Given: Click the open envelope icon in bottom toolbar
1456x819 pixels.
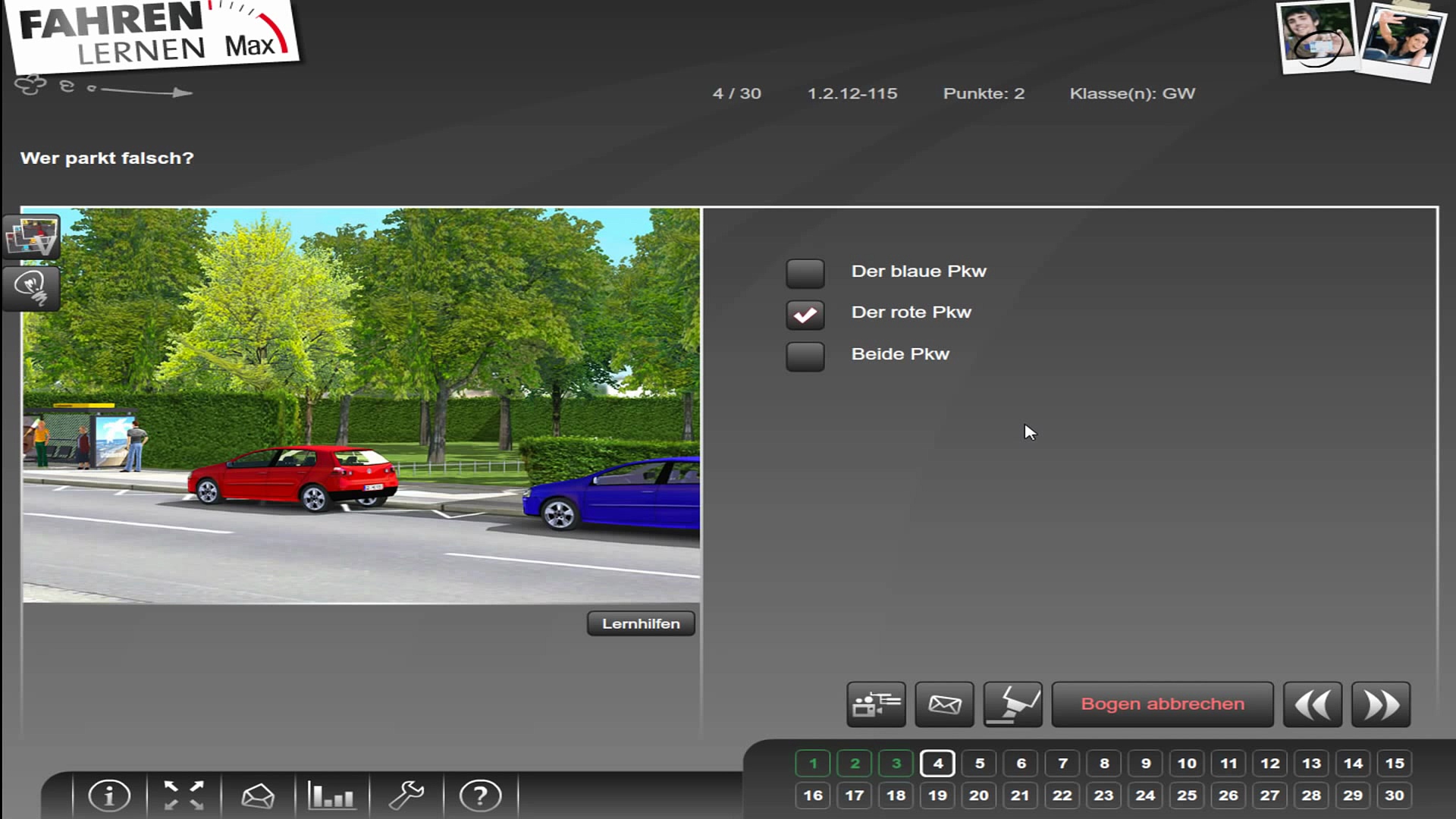Looking at the screenshot, I should 257,795.
